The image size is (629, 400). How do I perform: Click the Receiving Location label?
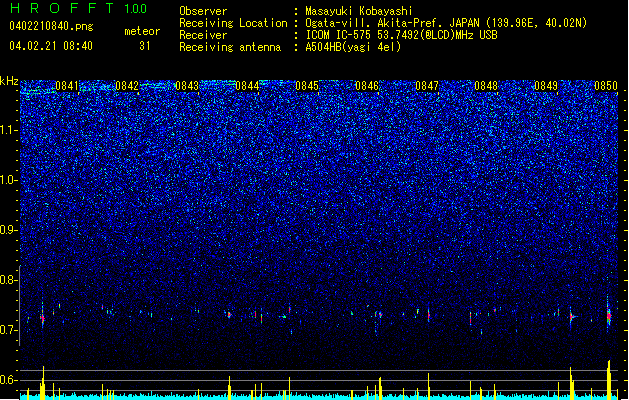[233, 23]
